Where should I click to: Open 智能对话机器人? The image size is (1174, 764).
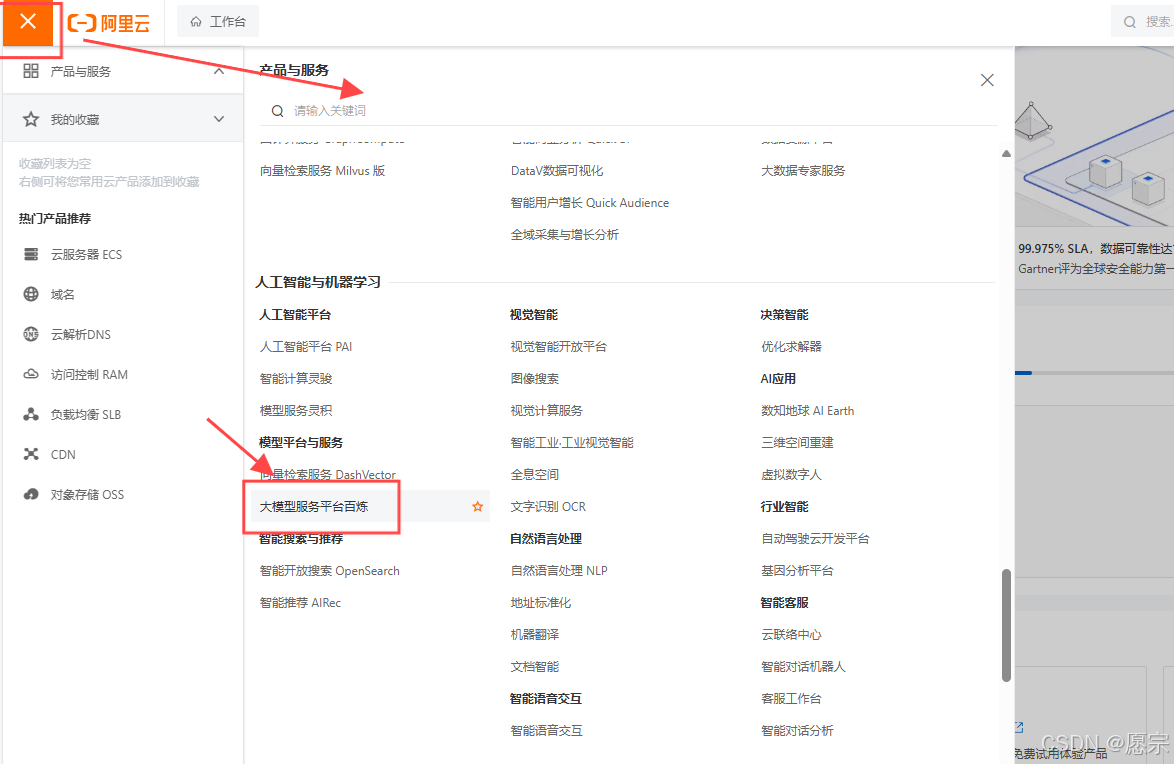pyautogui.click(x=803, y=667)
